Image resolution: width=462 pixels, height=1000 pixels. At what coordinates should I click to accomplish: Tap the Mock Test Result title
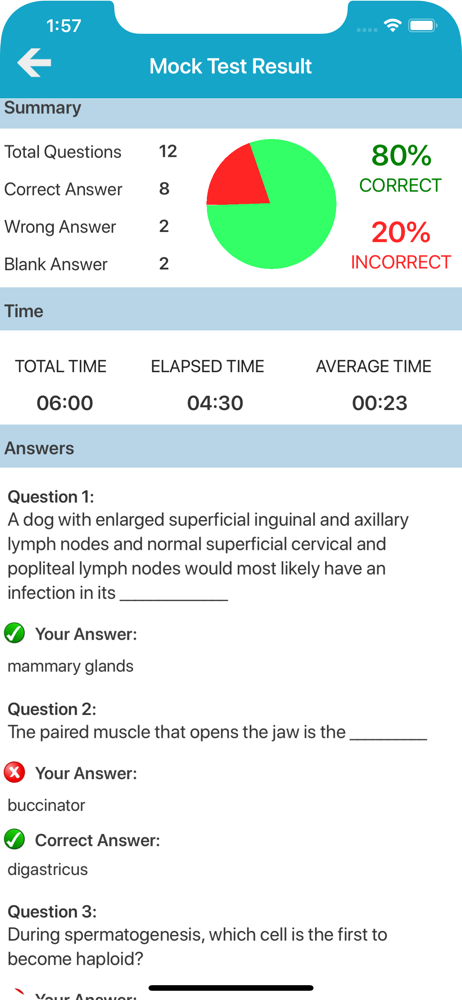pos(230,66)
